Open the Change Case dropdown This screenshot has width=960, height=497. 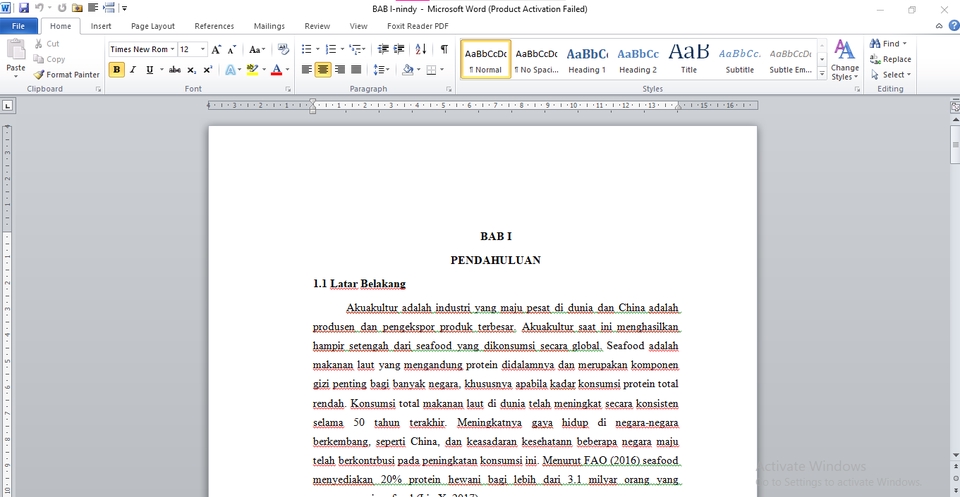coord(257,50)
